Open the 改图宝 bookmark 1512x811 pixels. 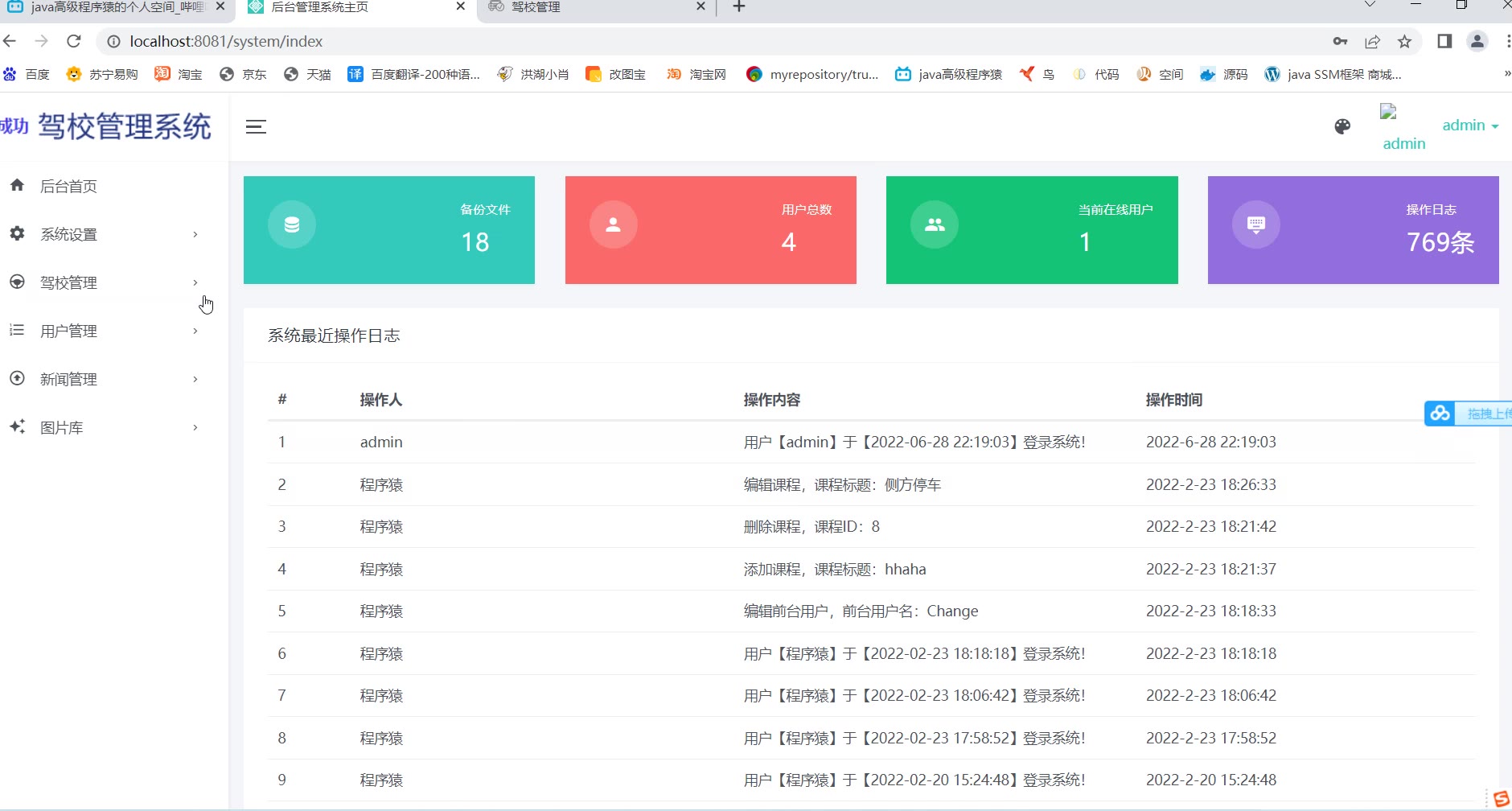click(x=615, y=74)
